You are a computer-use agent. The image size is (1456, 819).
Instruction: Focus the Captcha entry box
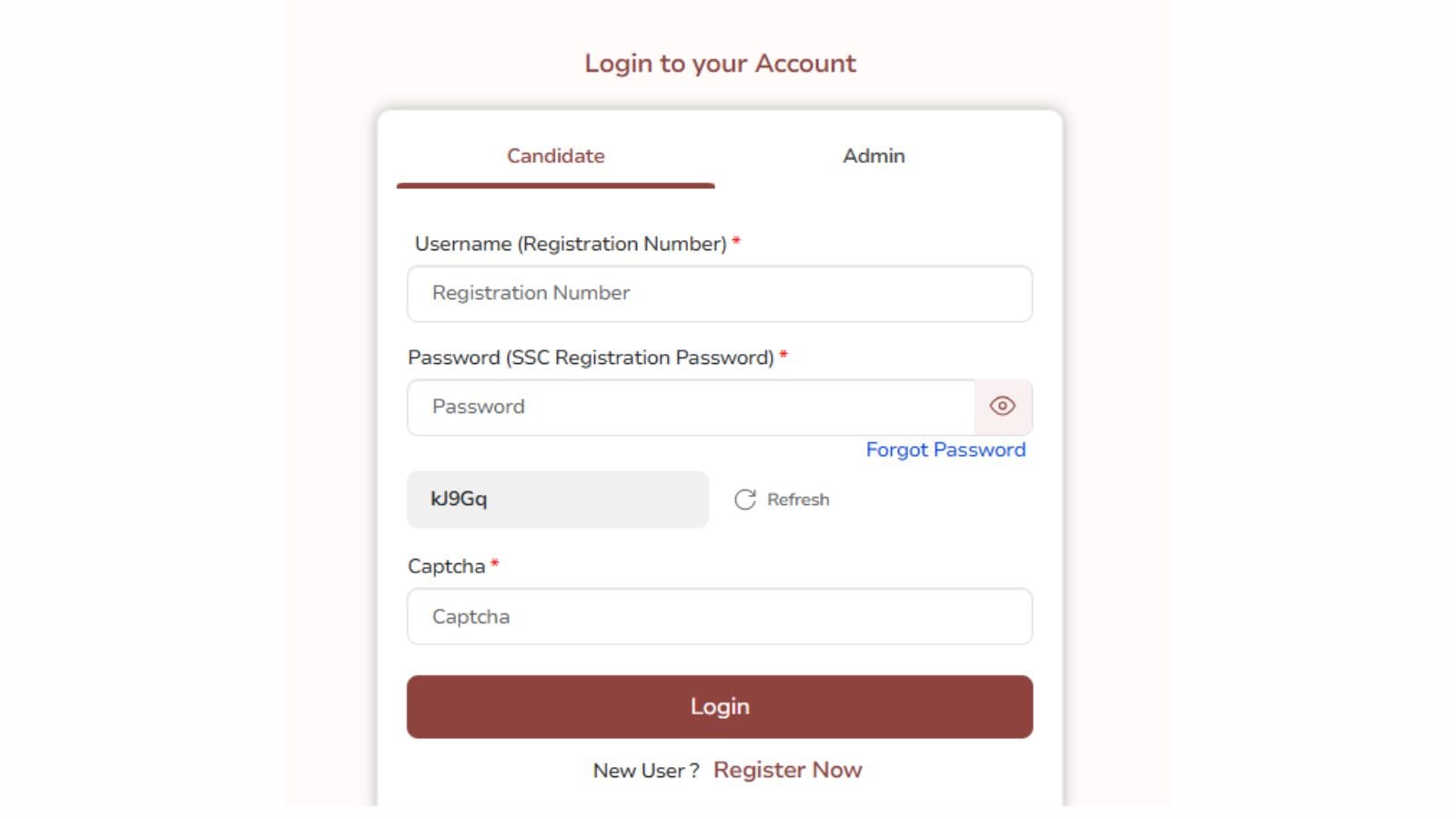click(719, 616)
